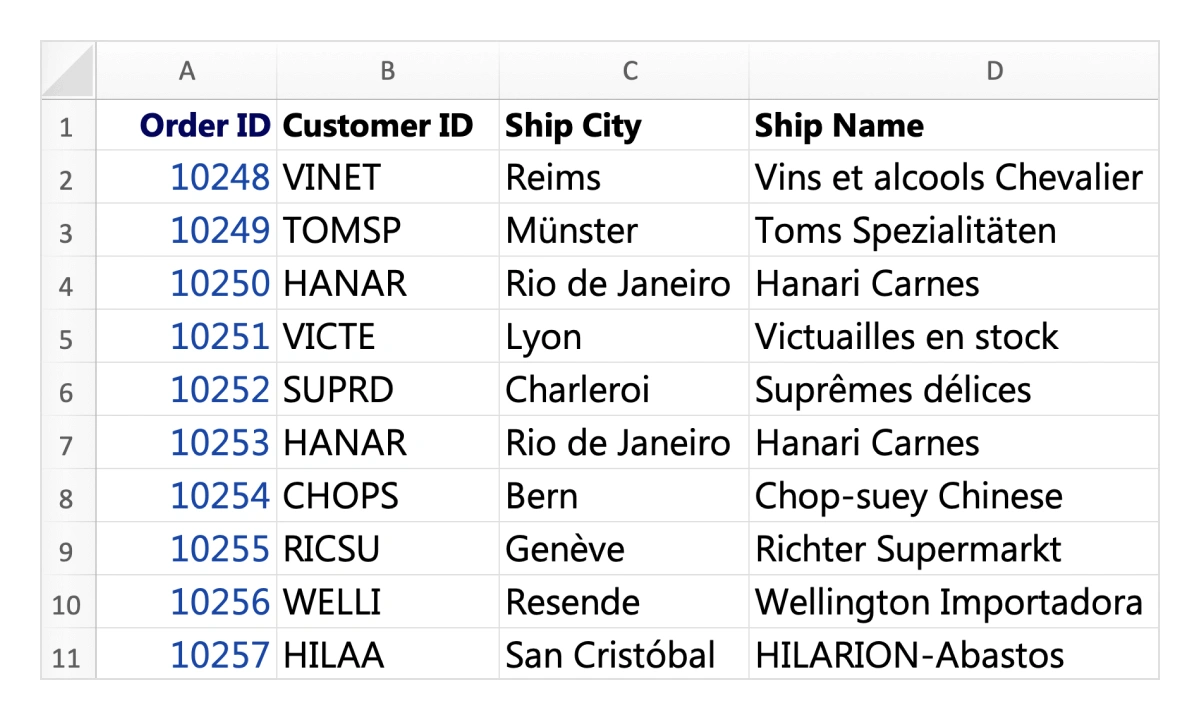
Task: Select the Order ID header cell
Action: [187, 124]
